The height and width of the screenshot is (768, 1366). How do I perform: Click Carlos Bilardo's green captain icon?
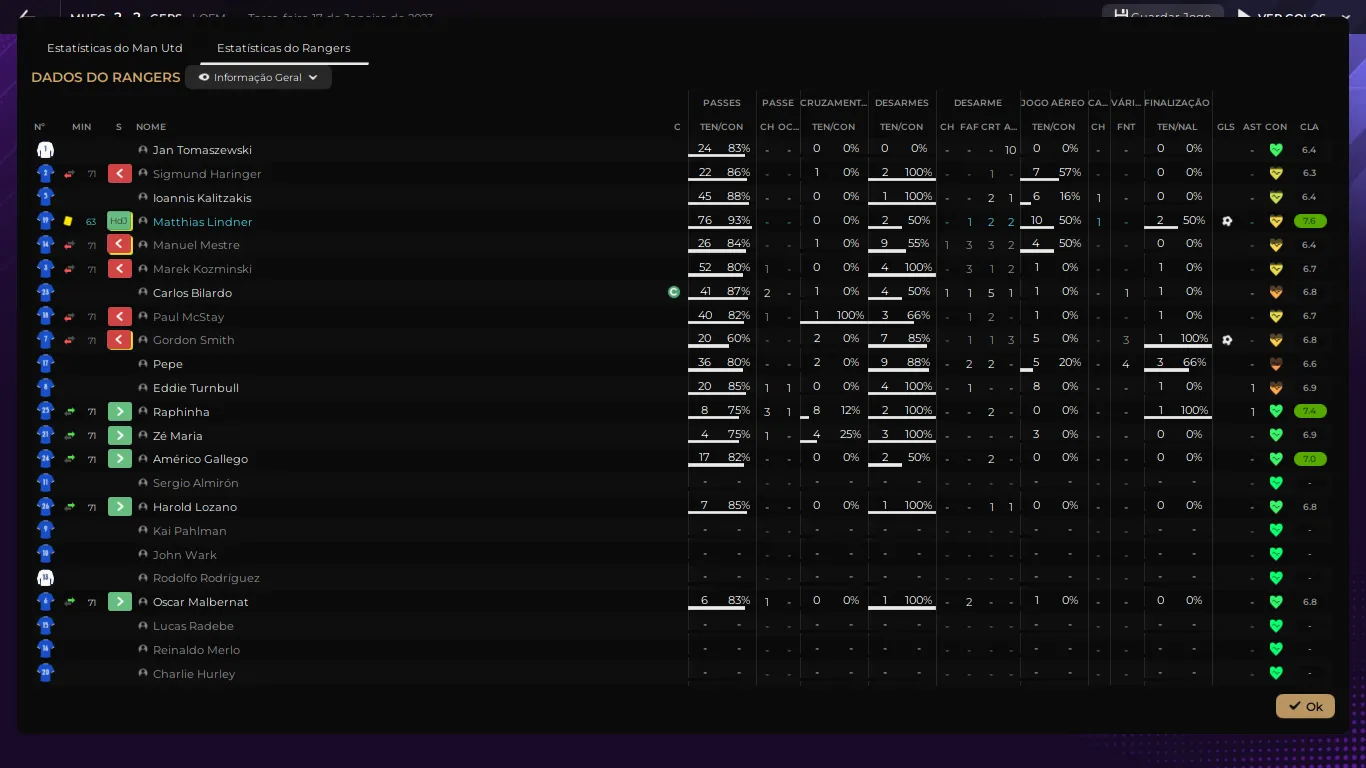[674, 293]
